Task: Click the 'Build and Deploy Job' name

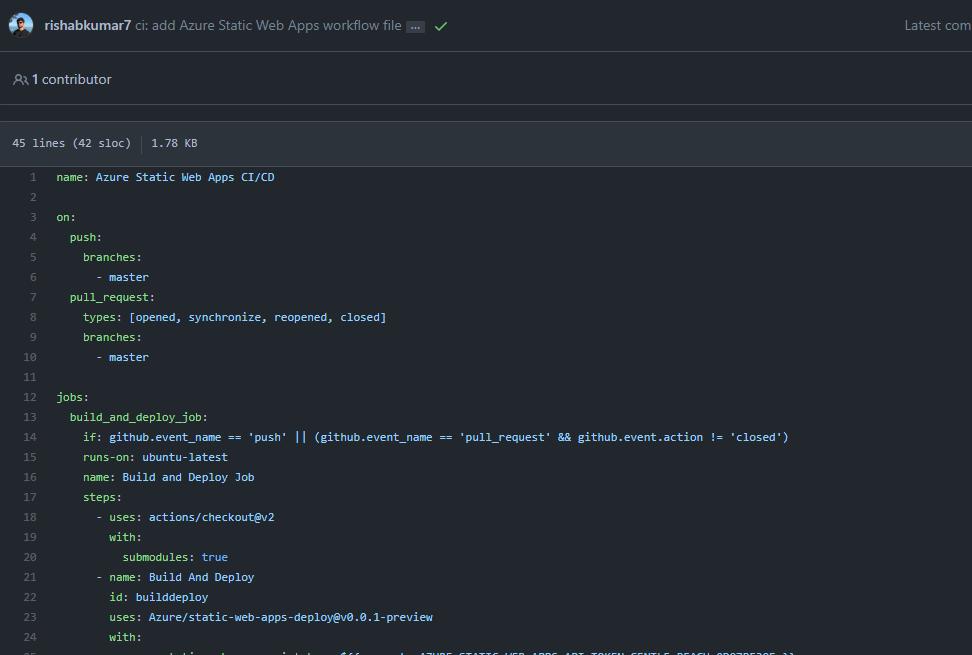Action: click(188, 477)
